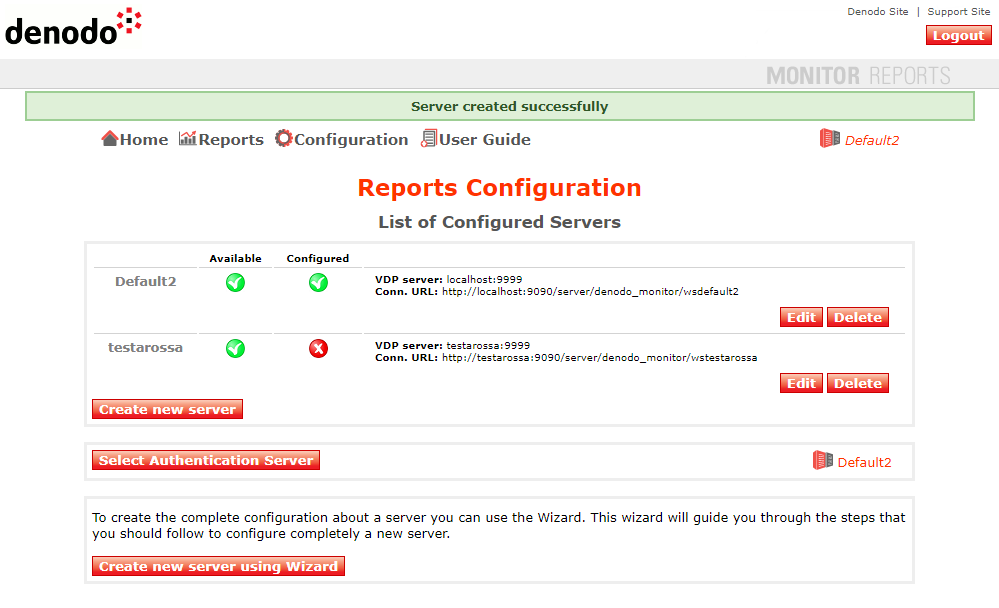Edit the testarossa server
Image resolution: width=999 pixels, height=608 pixels.
(801, 384)
